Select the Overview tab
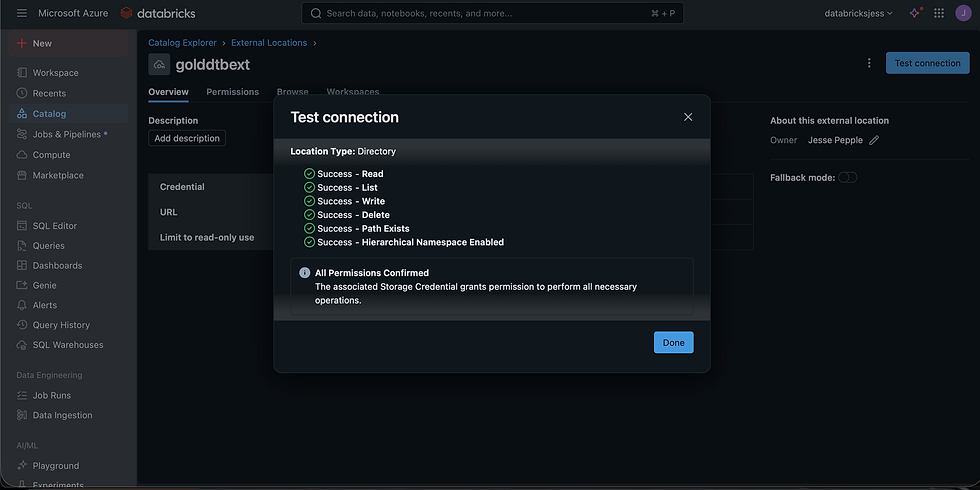 [168, 92]
